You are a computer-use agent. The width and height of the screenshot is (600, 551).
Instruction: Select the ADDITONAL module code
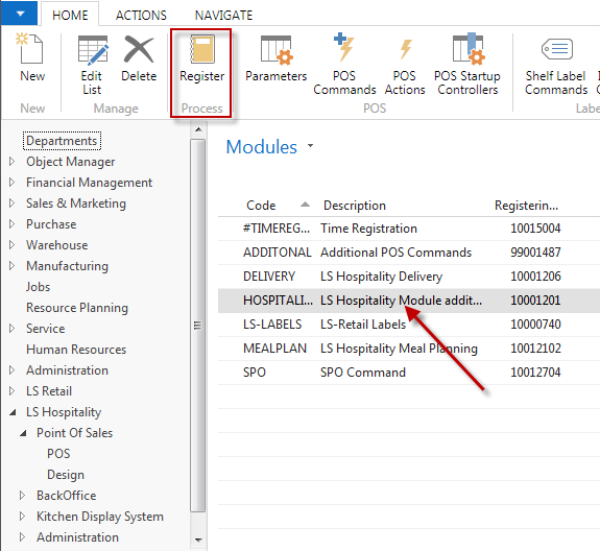(277, 253)
